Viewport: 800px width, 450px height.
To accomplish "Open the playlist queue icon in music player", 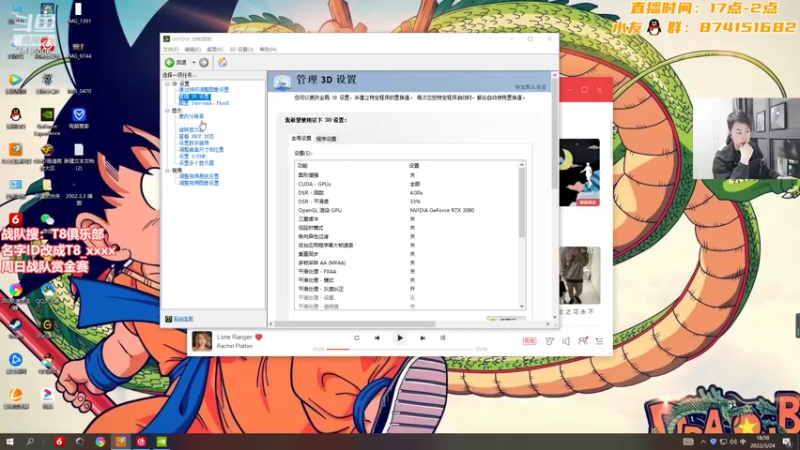I will point(599,341).
